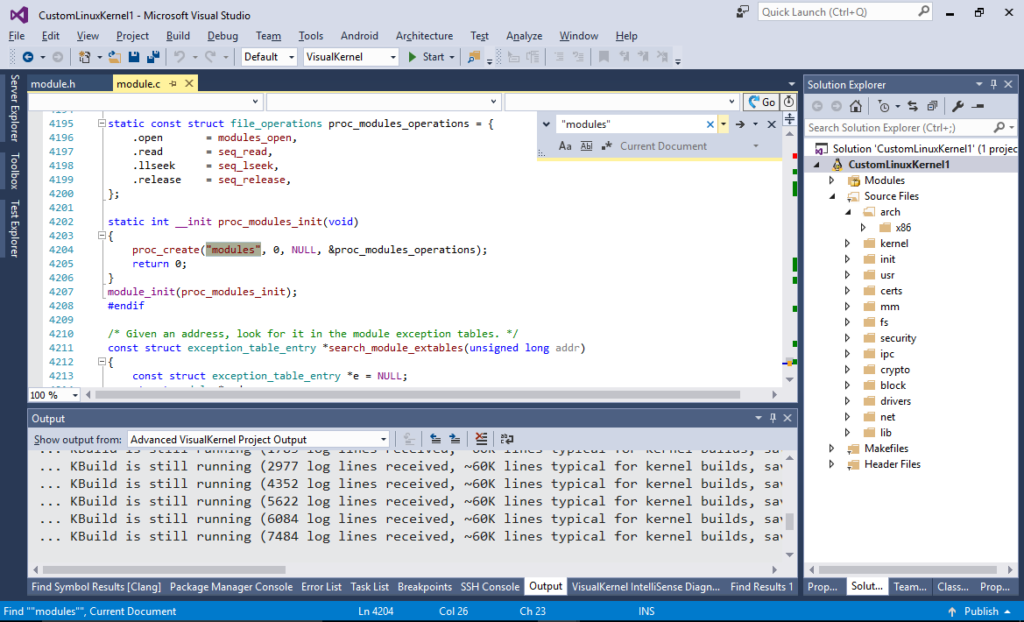Enable Match Whole Word in Find
Screen dimensions: 1024x622
(586, 146)
